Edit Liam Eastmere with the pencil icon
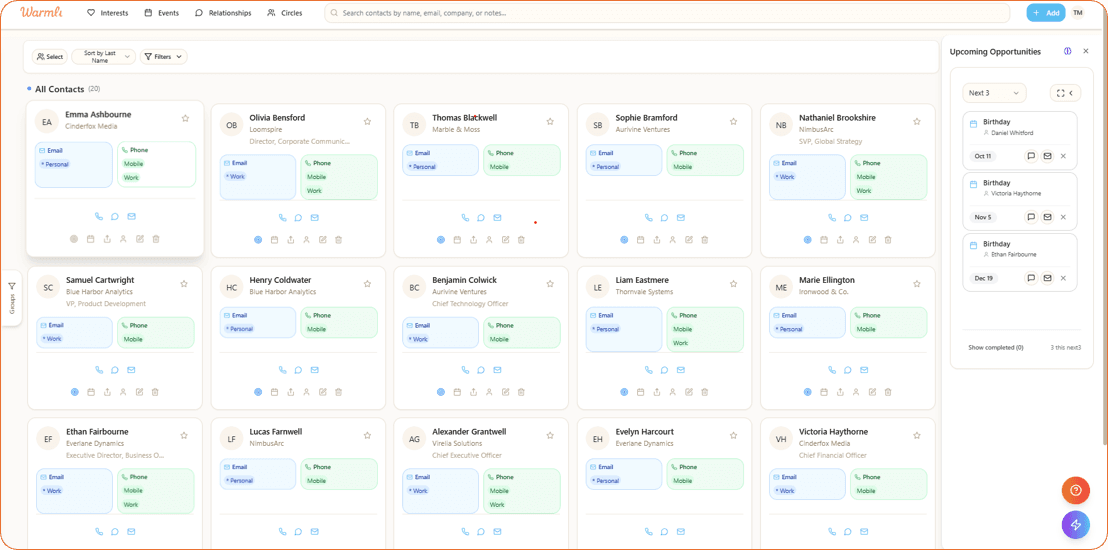The width and height of the screenshot is (1108, 550). (x=689, y=392)
